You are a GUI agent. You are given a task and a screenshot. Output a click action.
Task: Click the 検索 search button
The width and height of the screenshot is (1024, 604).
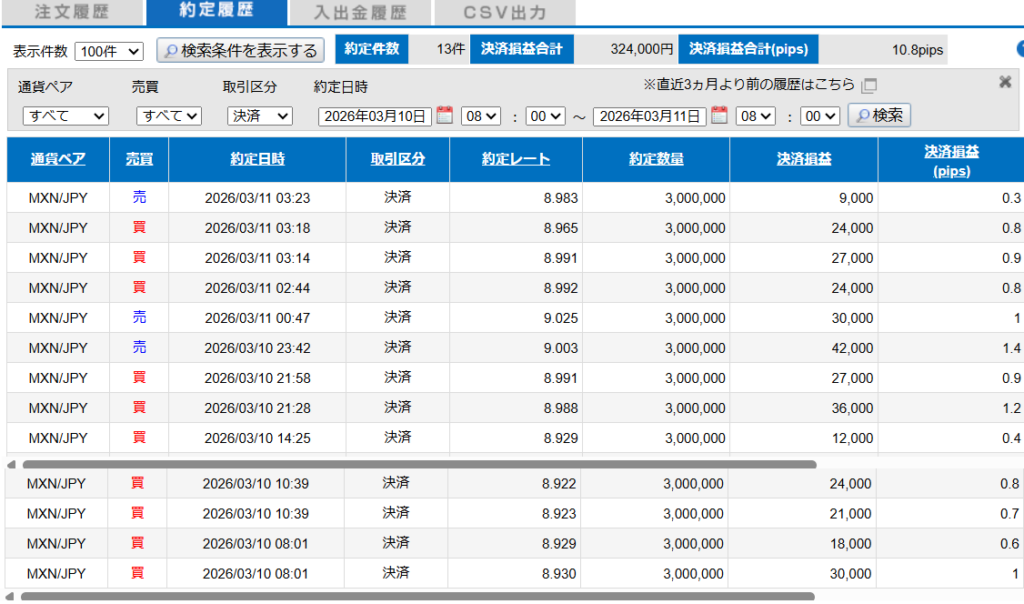point(879,116)
